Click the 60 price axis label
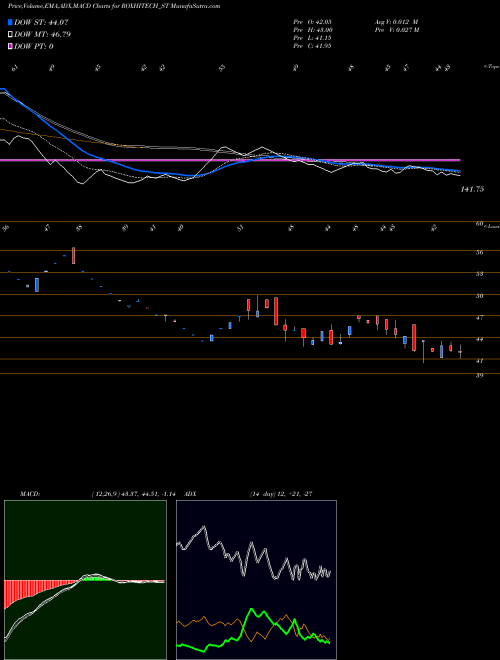This screenshot has height=660, width=500. (479, 224)
